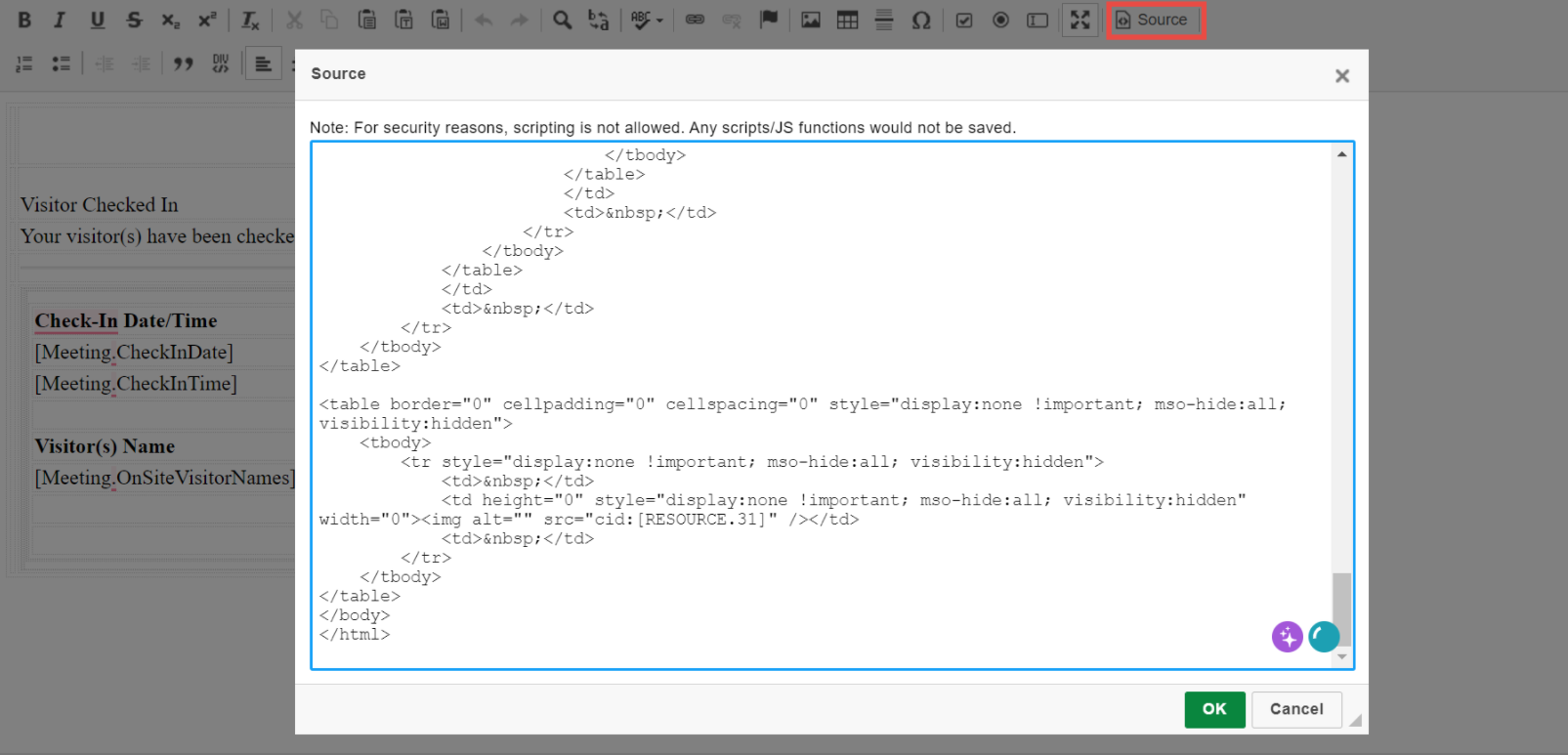Click the 'Check-In Date/Time' heading
This screenshot has width=1568, height=755.
pyautogui.click(x=126, y=321)
